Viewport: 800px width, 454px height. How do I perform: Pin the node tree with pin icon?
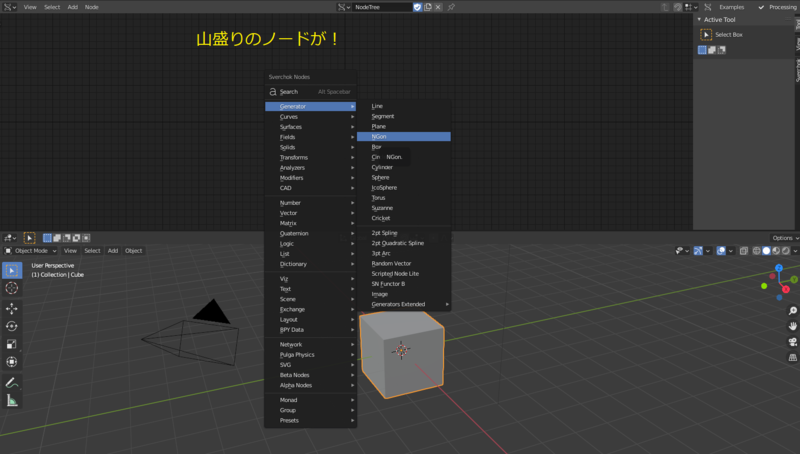[x=451, y=7]
